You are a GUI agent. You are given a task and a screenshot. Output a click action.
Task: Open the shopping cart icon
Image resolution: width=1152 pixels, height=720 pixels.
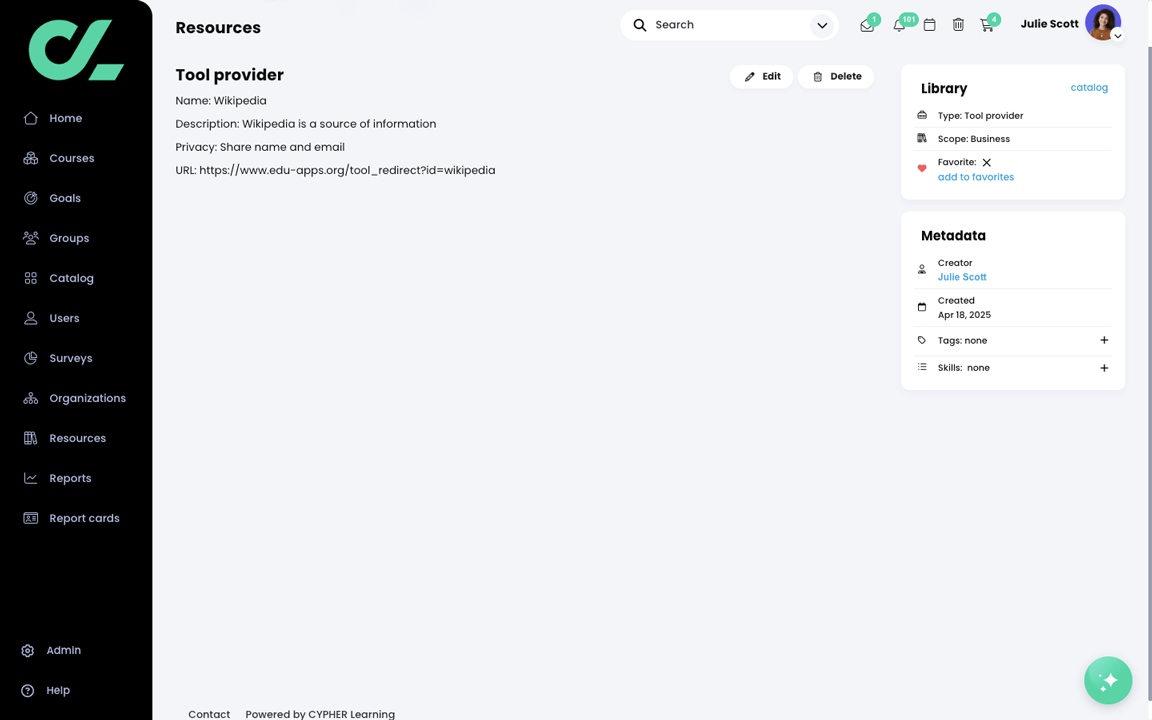pos(987,26)
